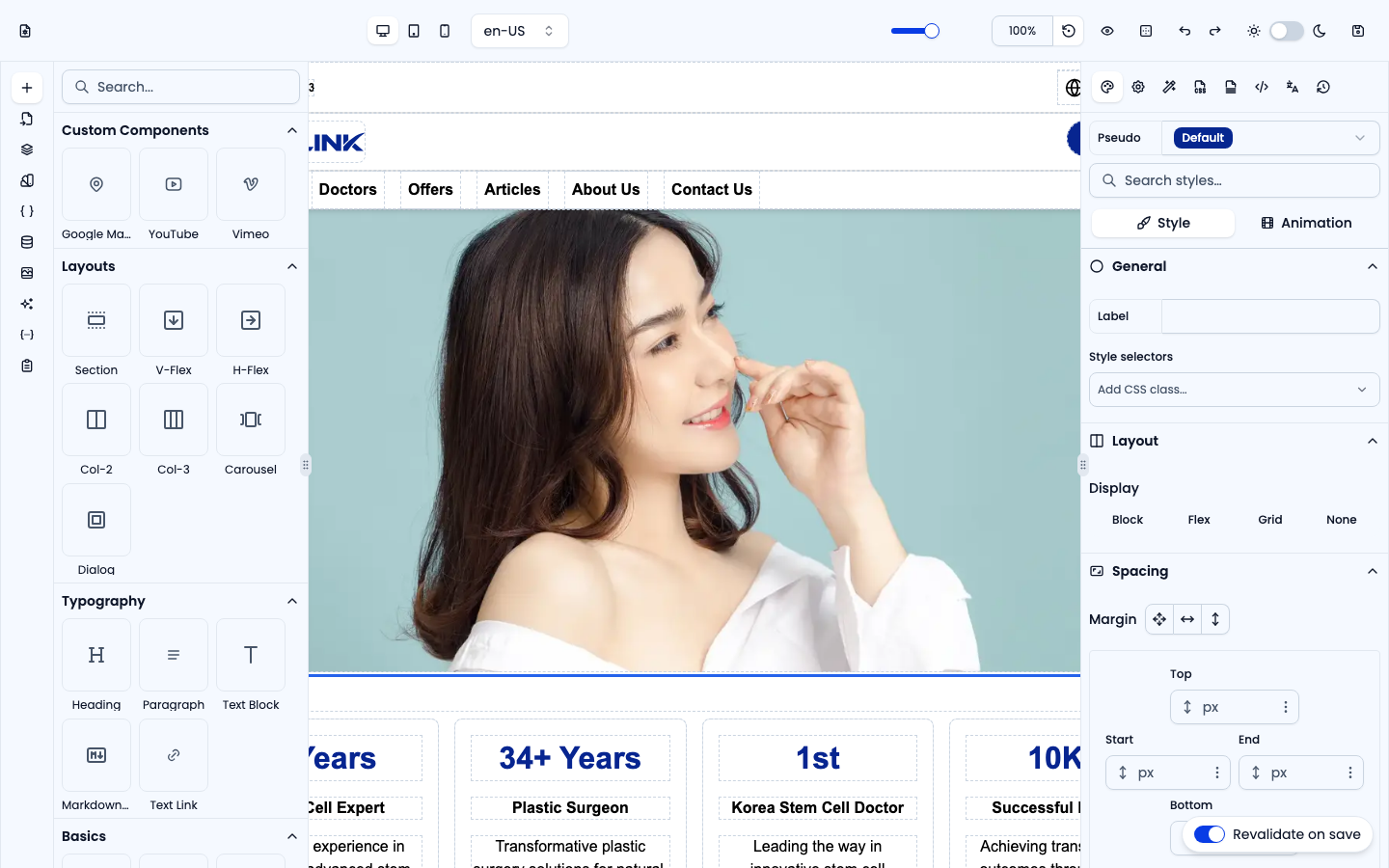Screen dimensions: 1389x868
Task: Open the code view icon in right panel
Action: point(1262,87)
